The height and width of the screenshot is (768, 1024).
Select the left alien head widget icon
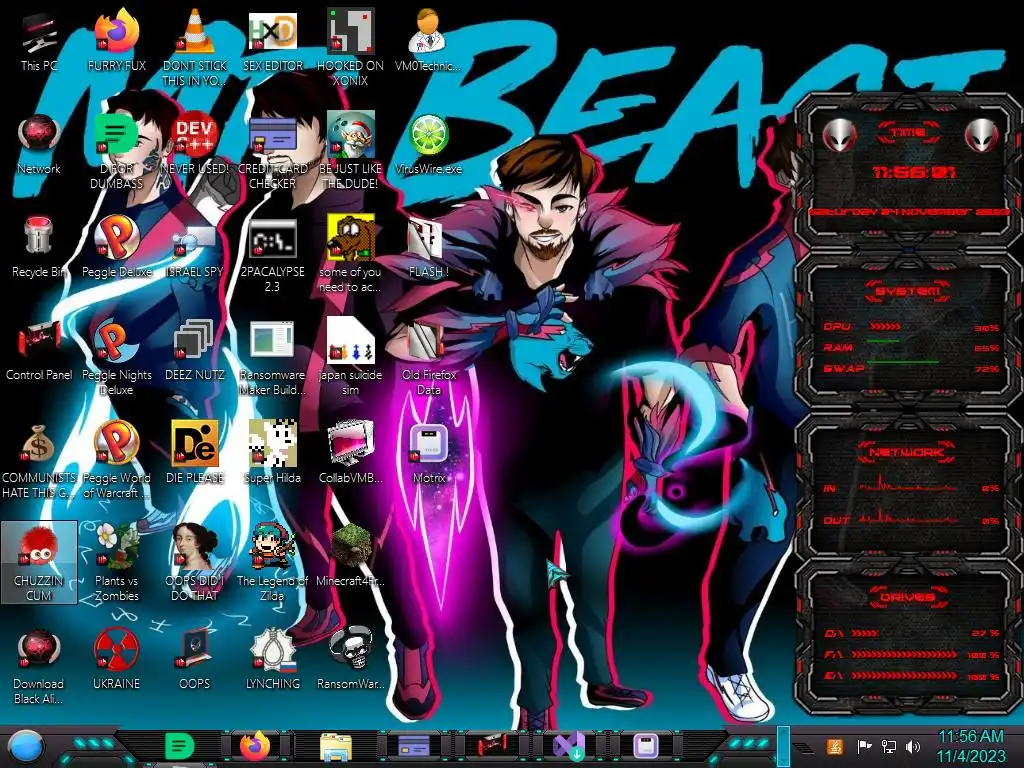point(839,136)
